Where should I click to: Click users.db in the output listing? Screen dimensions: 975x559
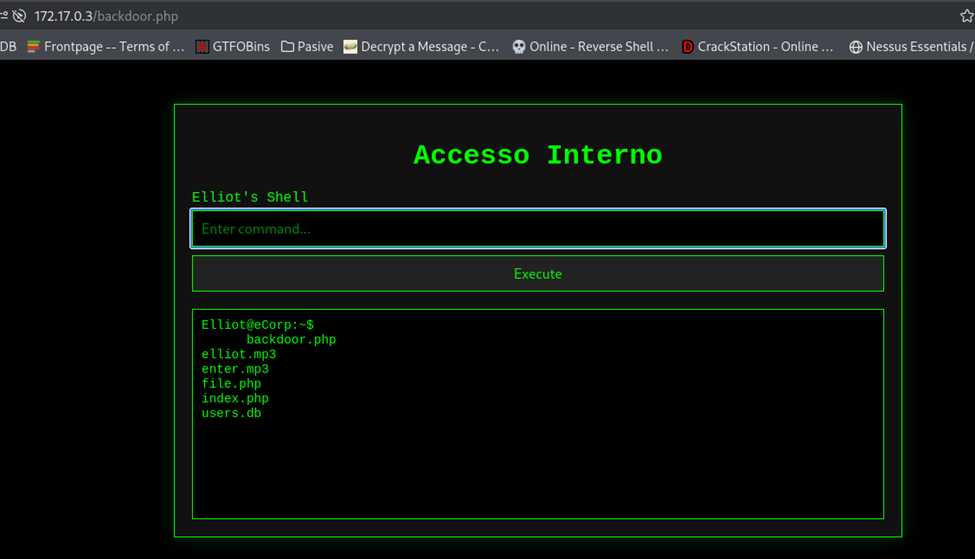pyautogui.click(x=231, y=413)
